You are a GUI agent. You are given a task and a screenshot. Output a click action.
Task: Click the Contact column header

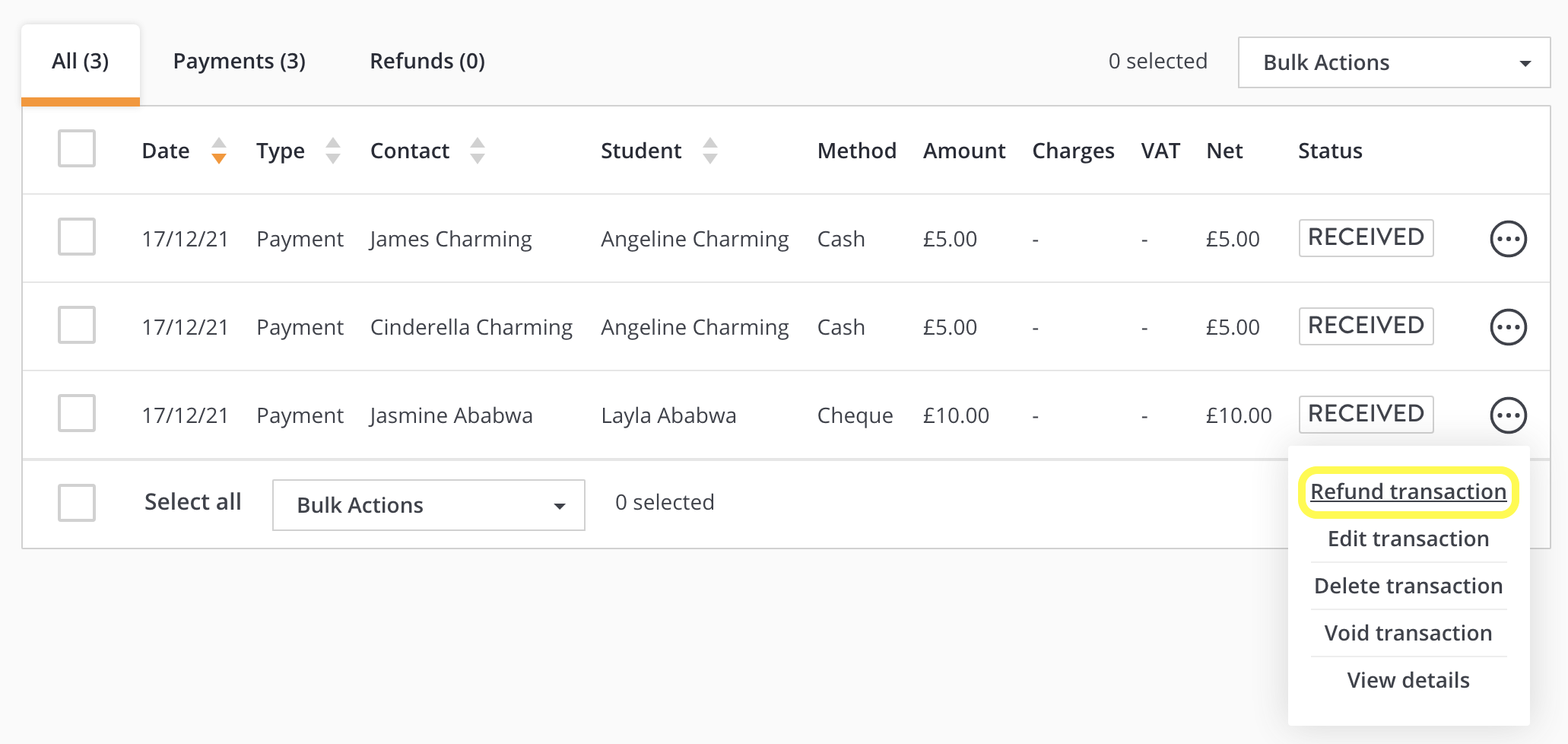pos(410,151)
